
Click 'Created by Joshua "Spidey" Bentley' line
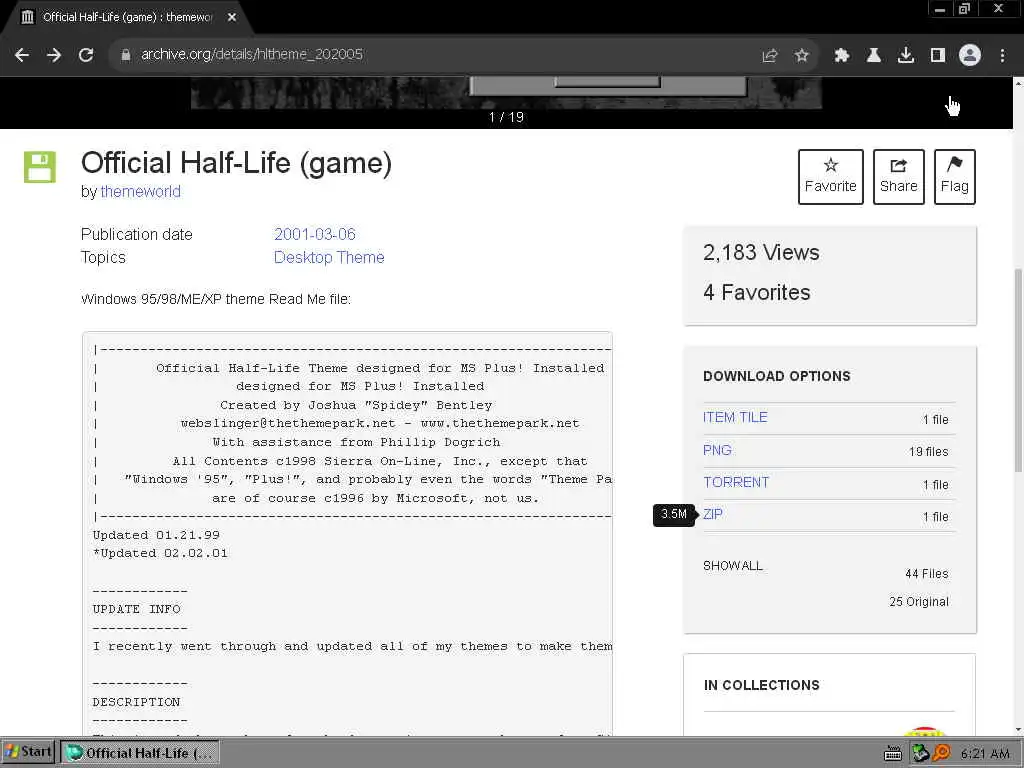(x=356, y=405)
